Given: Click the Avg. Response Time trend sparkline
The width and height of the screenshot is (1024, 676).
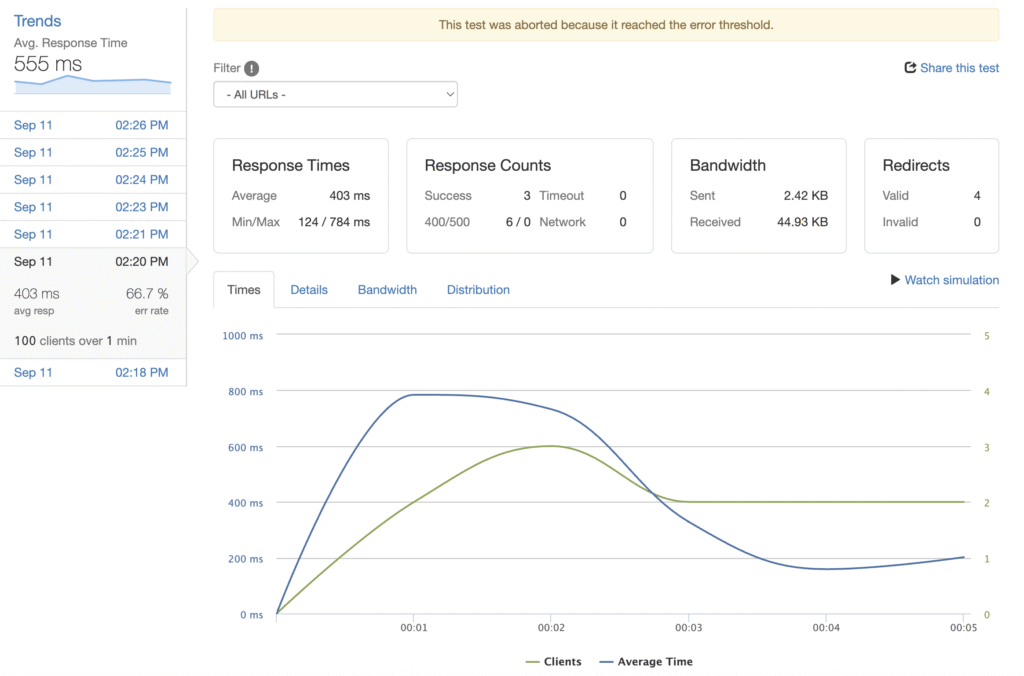Looking at the screenshot, I should 92,85.
